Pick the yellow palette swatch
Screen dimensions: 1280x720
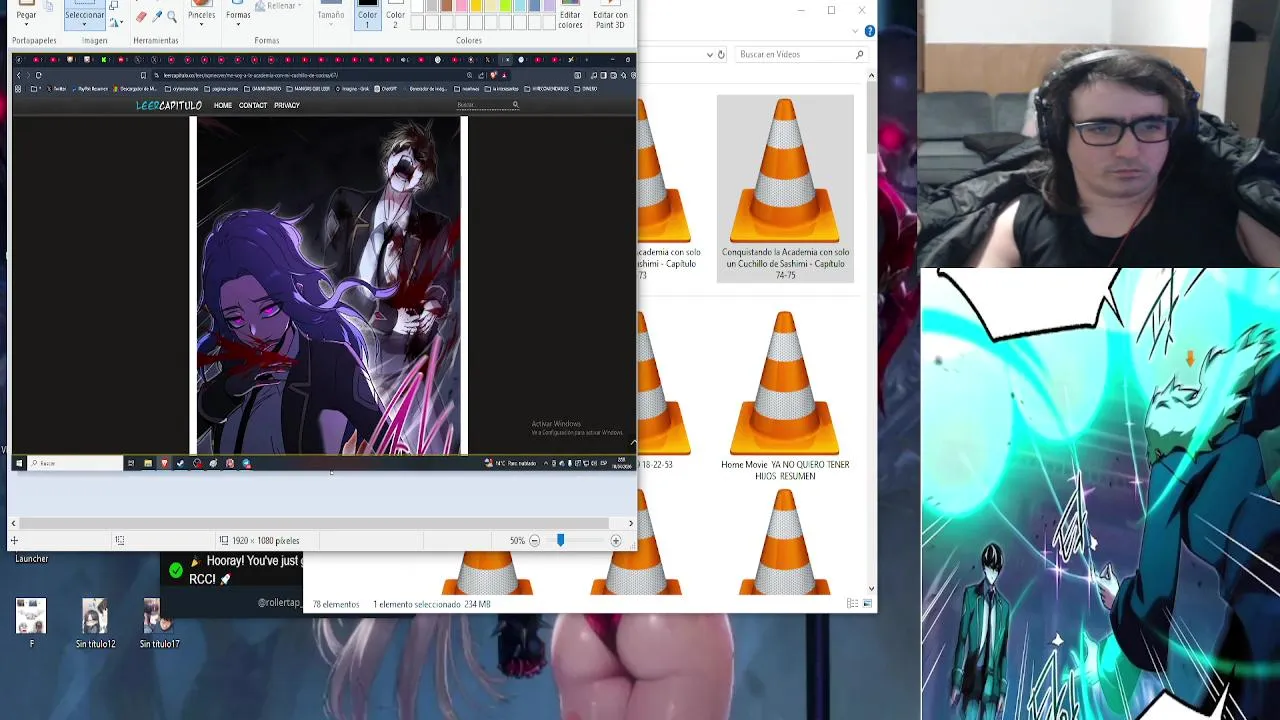pos(476,6)
